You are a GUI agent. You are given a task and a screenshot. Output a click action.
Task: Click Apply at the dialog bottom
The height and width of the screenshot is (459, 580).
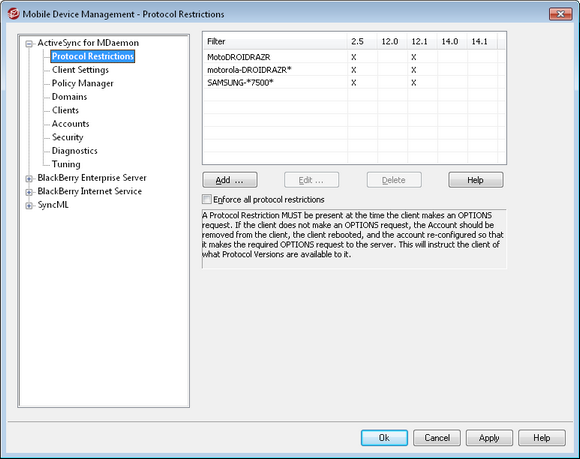click(x=489, y=438)
